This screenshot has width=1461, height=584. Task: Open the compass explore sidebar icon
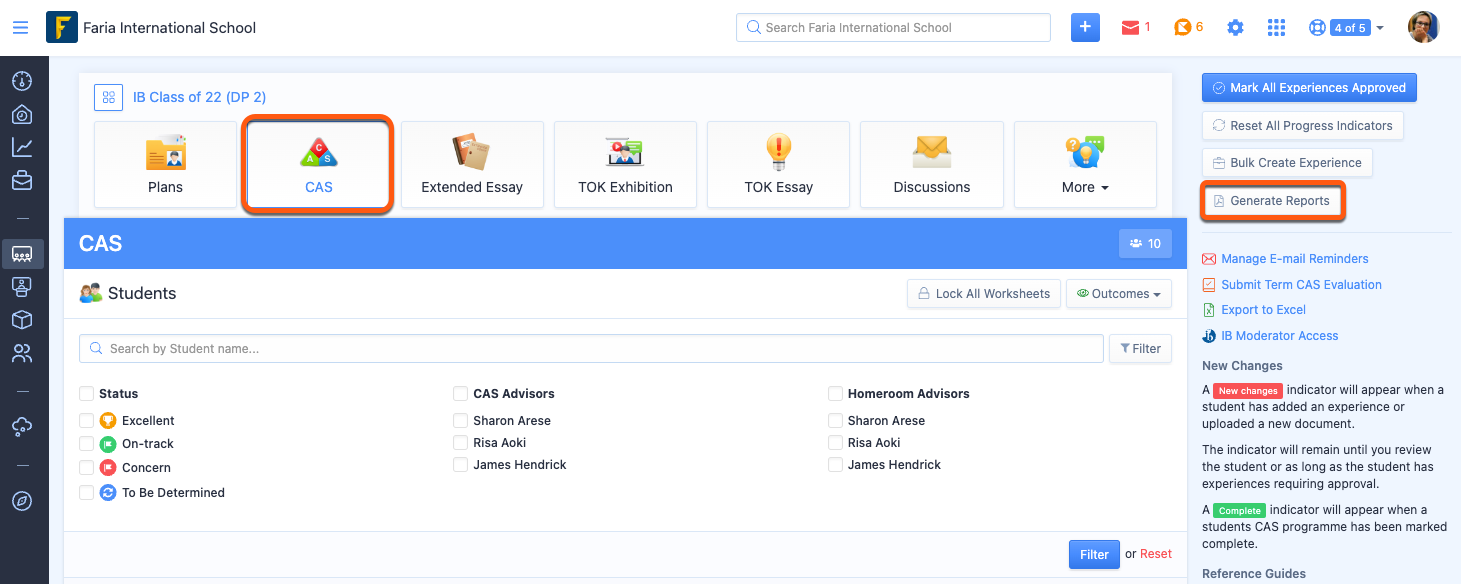pos(22,501)
